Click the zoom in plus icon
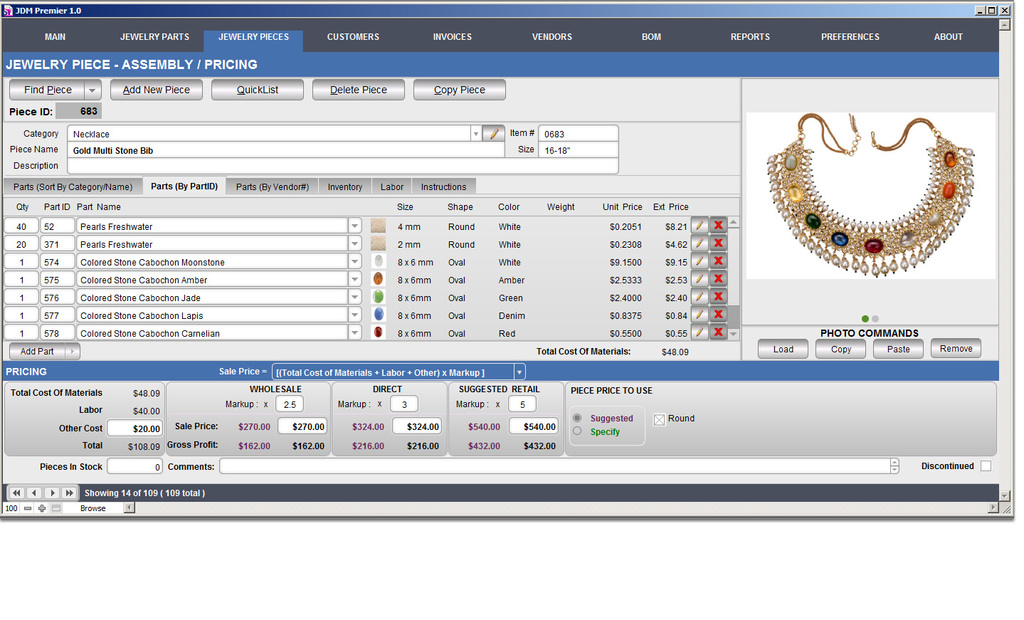Image resolution: width=1024 pixels, height=620 pixels. (42, 509)
